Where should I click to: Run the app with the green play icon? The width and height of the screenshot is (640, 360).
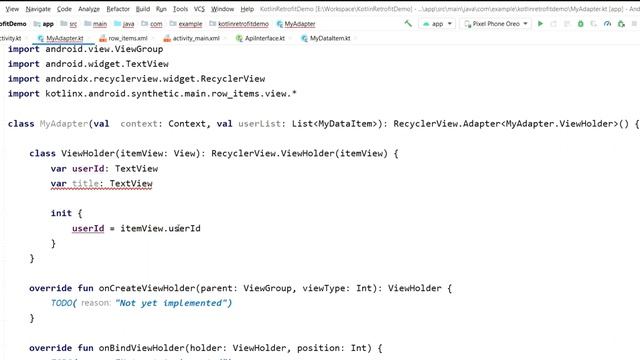tap(540, 24)
